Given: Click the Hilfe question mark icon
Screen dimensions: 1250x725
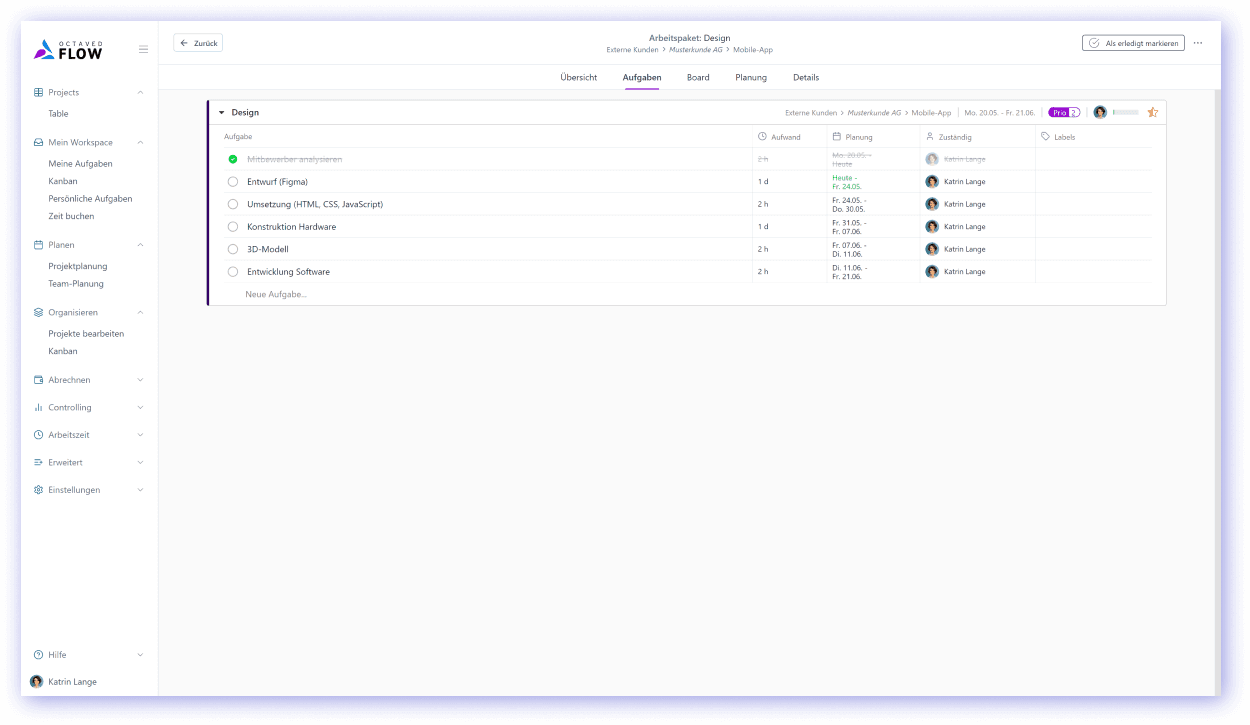Looking at the screenshot, I should [38, 655].
